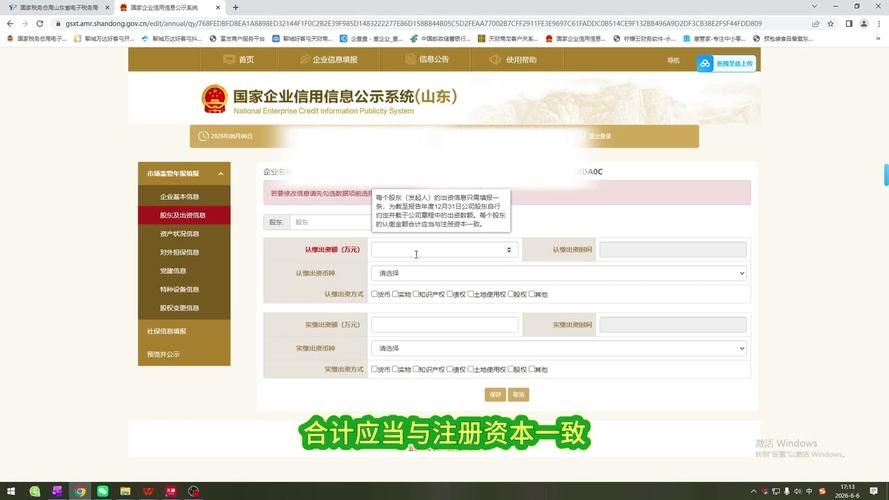Check 土地使用权 under 实缴出资方式
The height and width of the screenshot is (500, 889).
[x=471, y=369]
